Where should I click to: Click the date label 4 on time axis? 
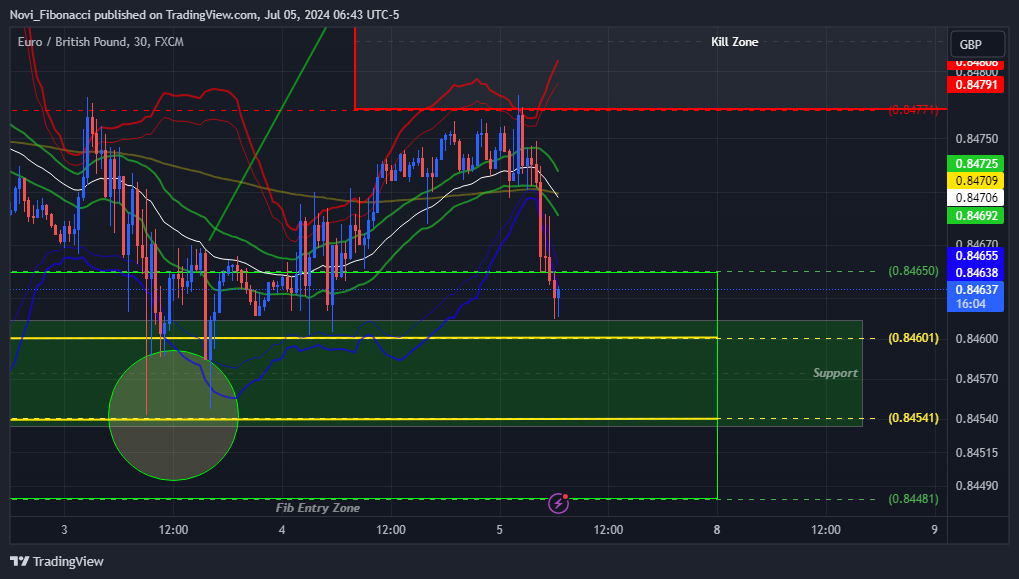coord(282,530)
